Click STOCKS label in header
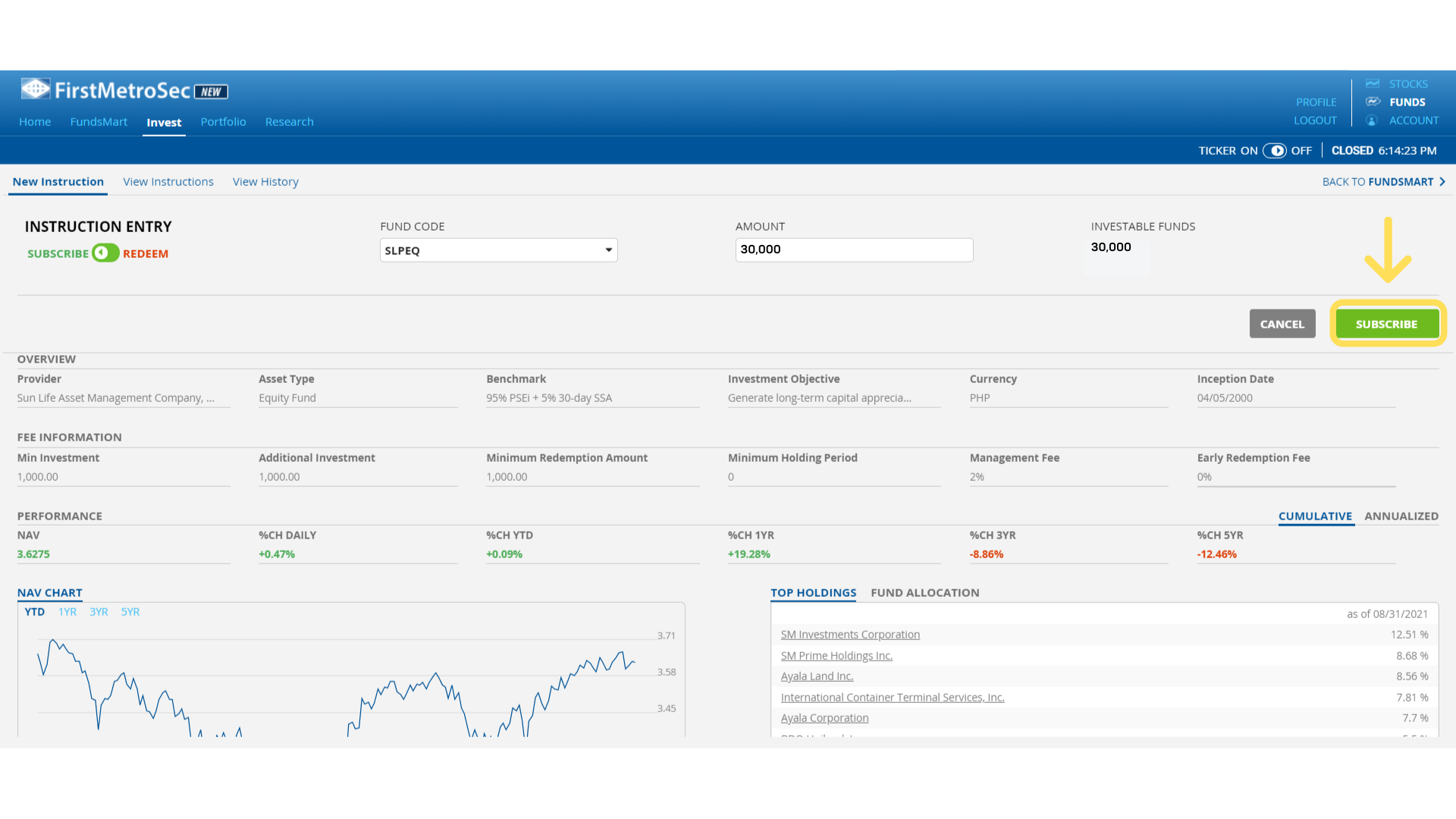Screen dimensions: 1456x819 pyautogui.click(x=1408, y=84)
